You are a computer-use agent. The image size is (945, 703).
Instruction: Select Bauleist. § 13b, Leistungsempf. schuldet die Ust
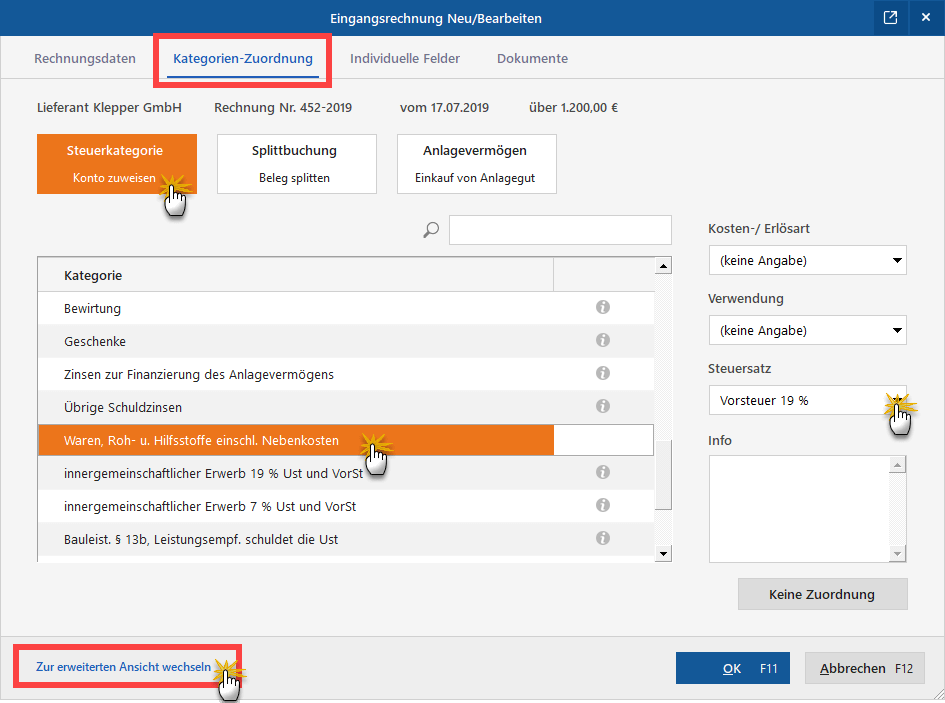click(346, 539)
